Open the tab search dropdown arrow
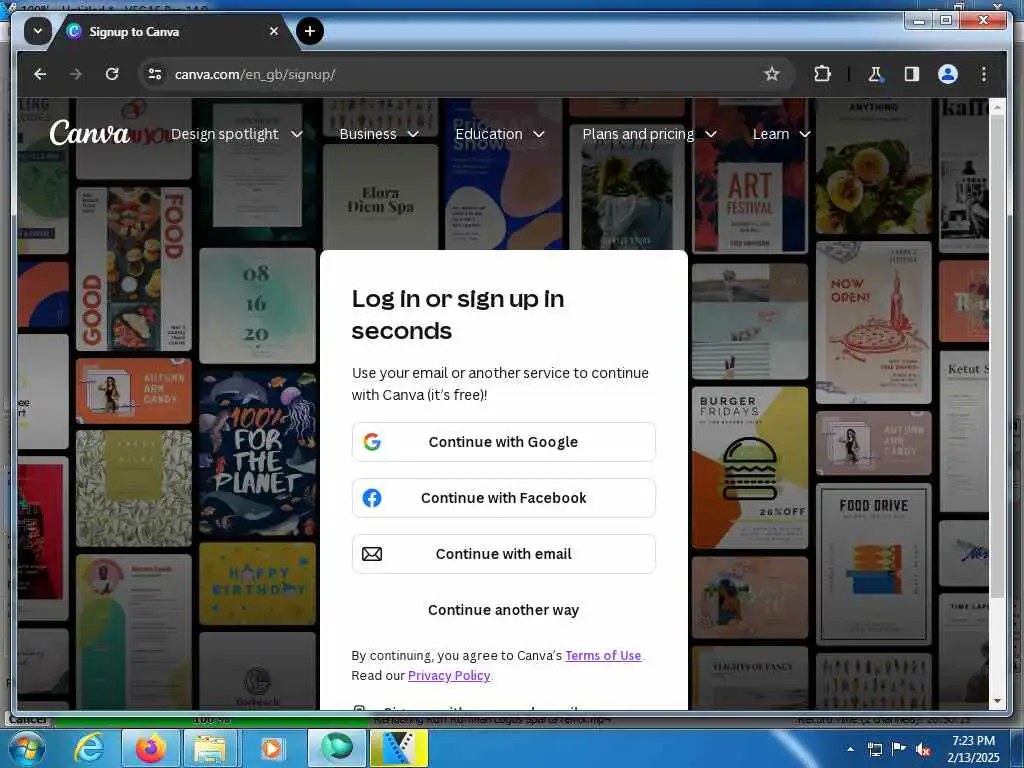 37,31
